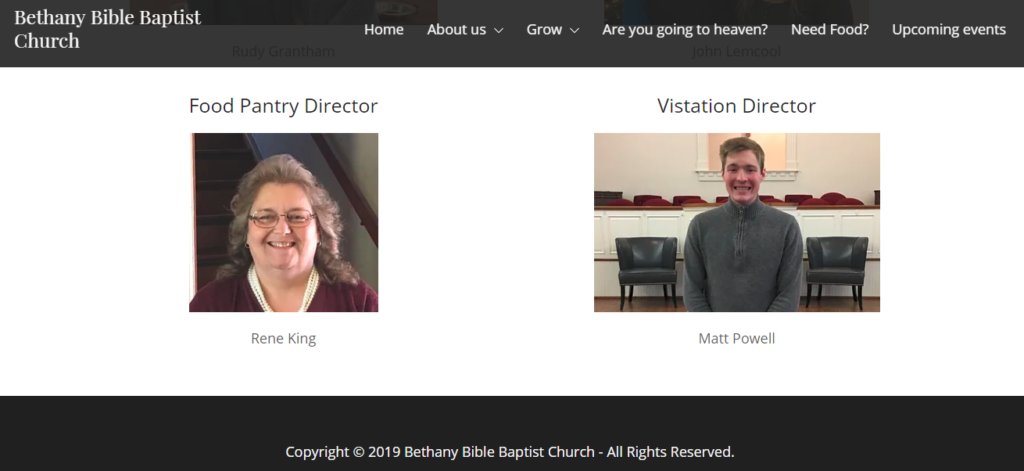1024x471 pixels.
Task: Click the Copyright 2019 footer text
Action: pos(510,451)
